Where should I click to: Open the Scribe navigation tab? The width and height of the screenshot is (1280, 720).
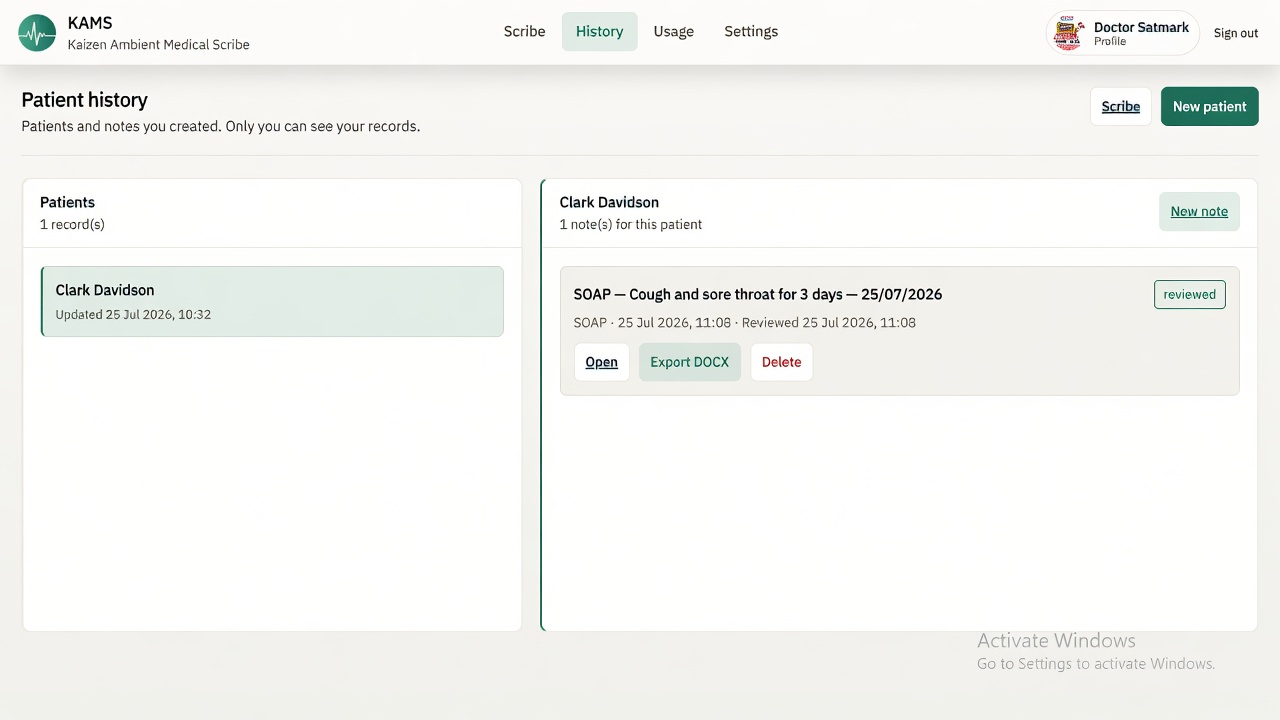pos(524,31)
